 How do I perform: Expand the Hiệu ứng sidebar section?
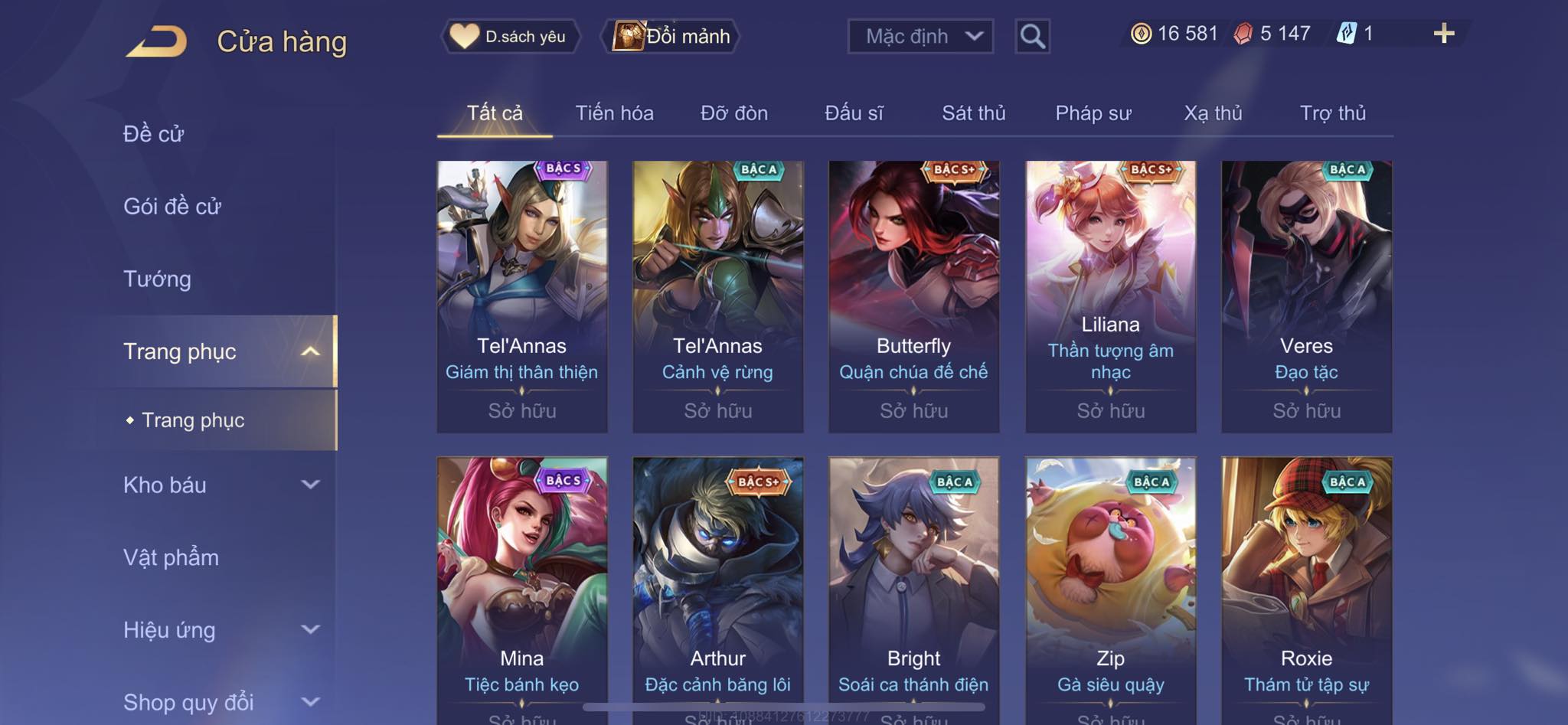tap(310, 629)
